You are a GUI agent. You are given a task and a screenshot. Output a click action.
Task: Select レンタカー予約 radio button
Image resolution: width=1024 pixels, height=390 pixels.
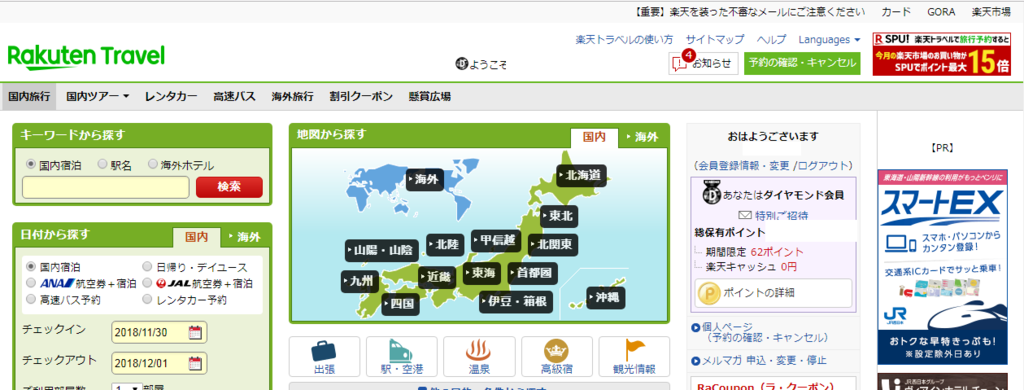(148, 299)
